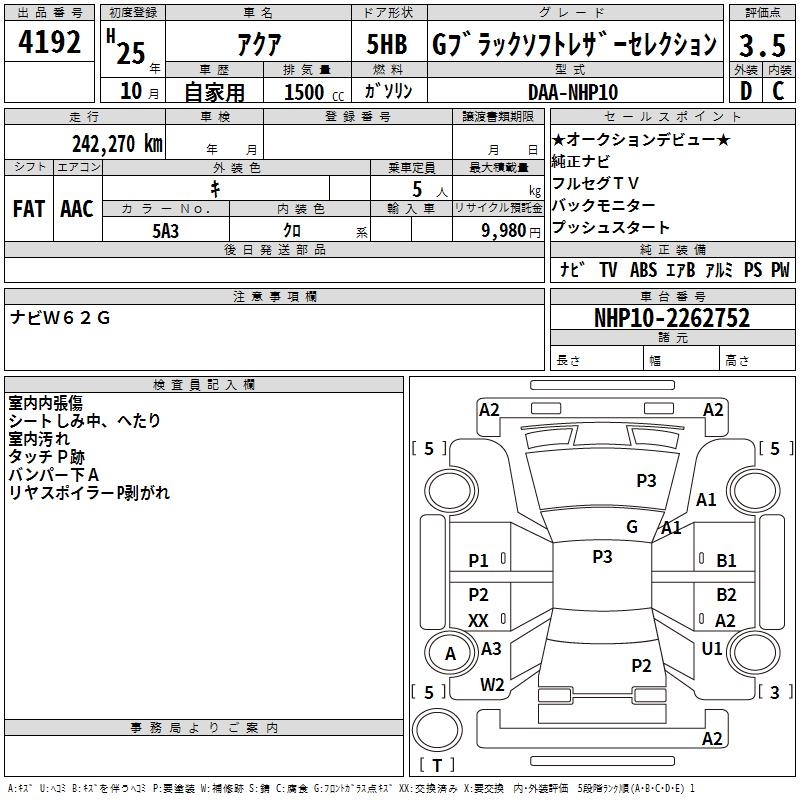Click the lot number 4192

click(51, 42)
